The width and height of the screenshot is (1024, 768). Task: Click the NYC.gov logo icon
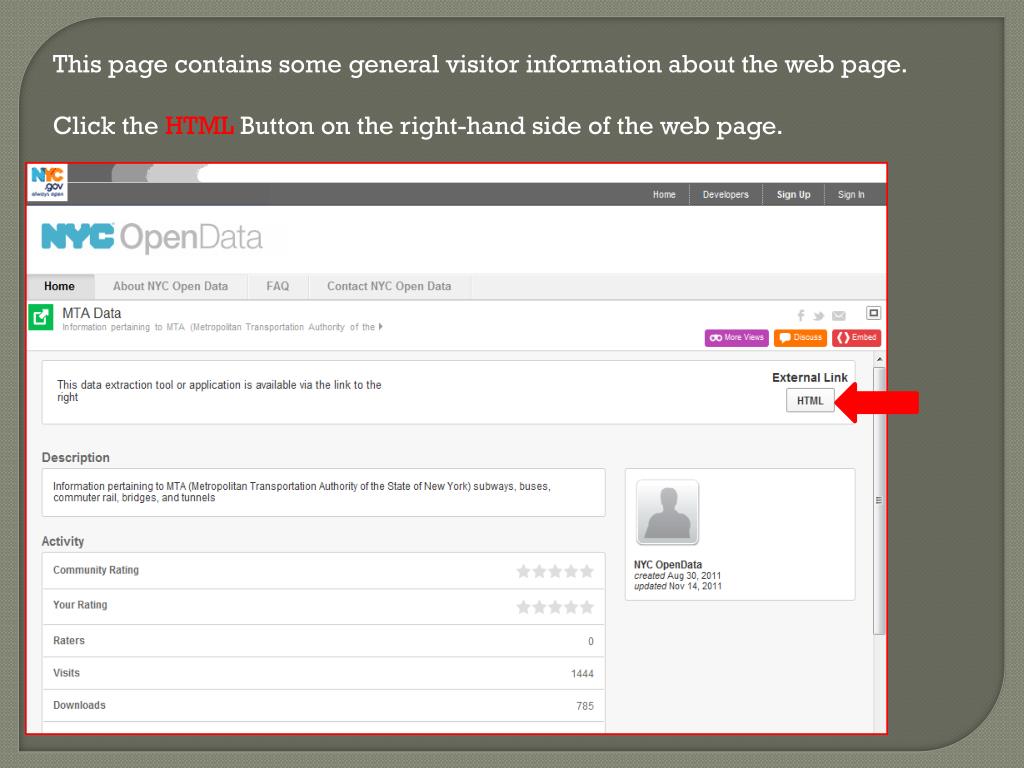click(x=48, y=182)
